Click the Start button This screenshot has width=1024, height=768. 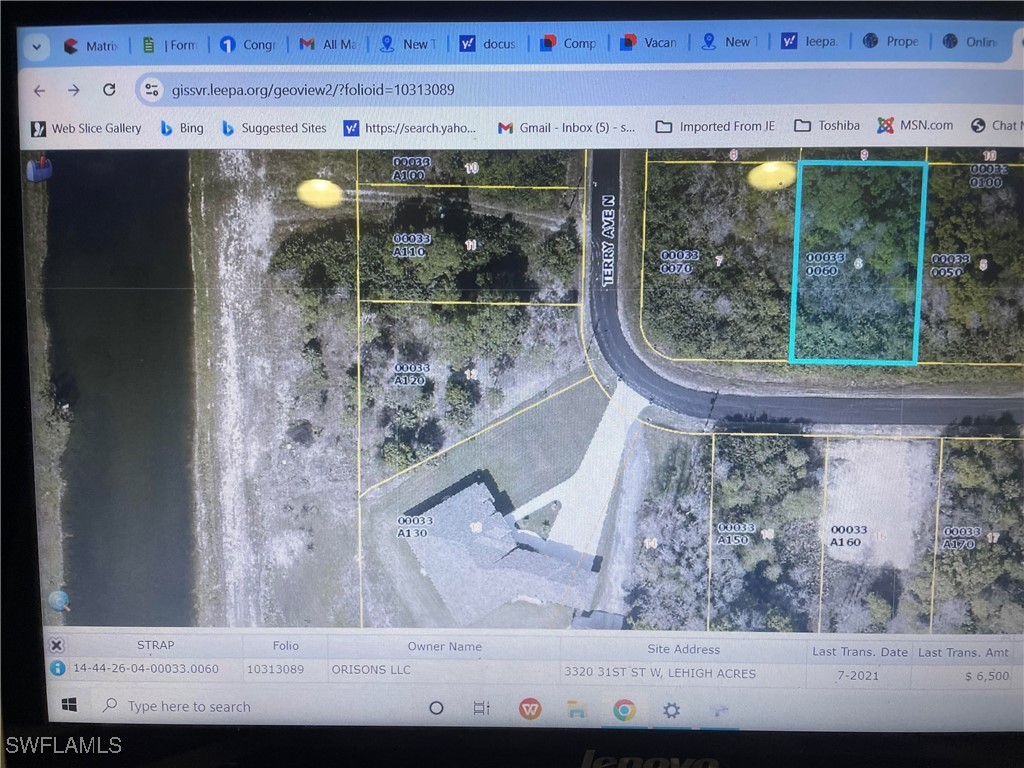[68, 704]
